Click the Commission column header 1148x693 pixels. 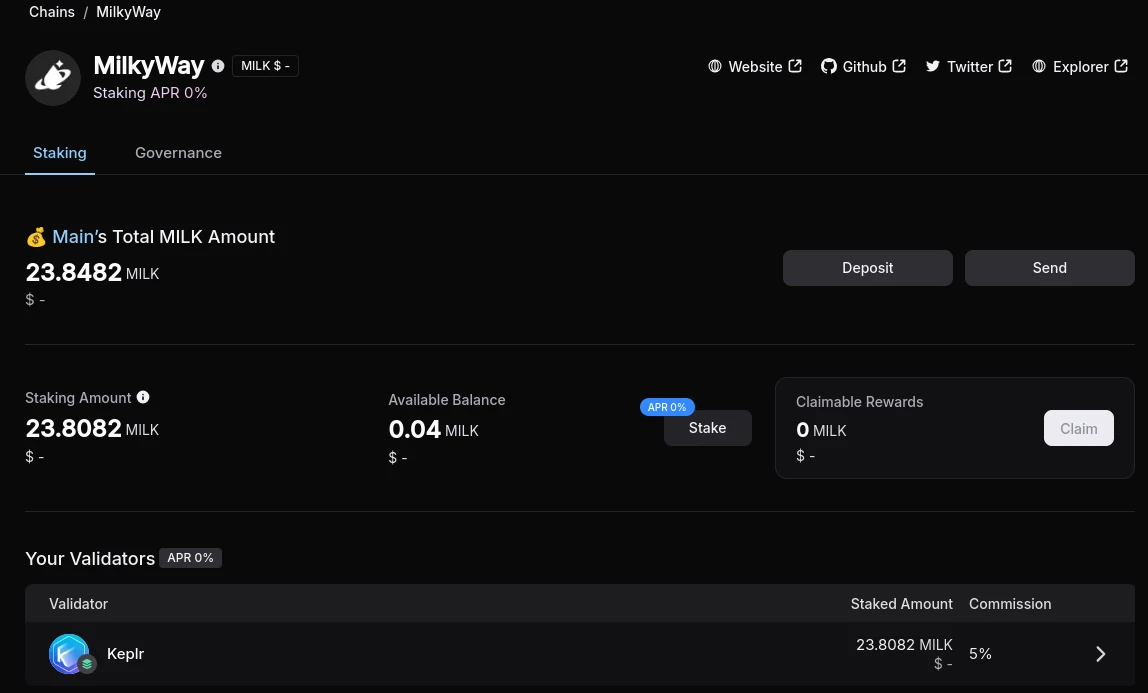pos(1010,604)
